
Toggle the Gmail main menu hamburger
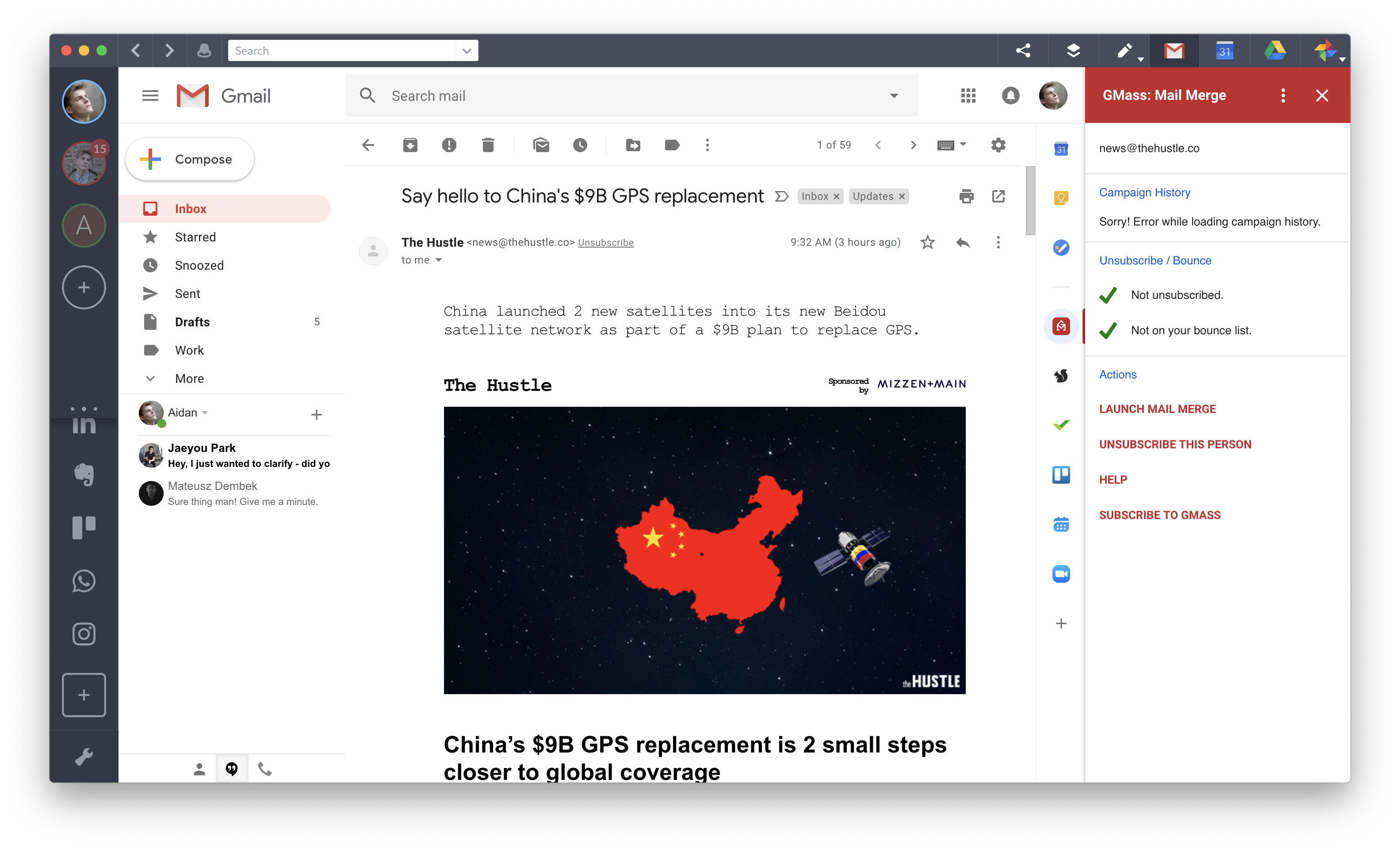click(x=150, y=96)
